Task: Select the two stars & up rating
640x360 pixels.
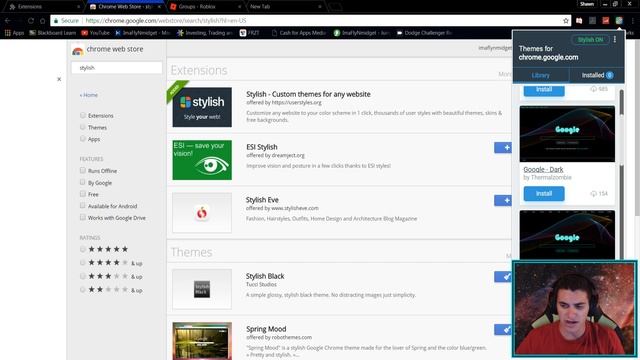Action: tap(83, 290)
